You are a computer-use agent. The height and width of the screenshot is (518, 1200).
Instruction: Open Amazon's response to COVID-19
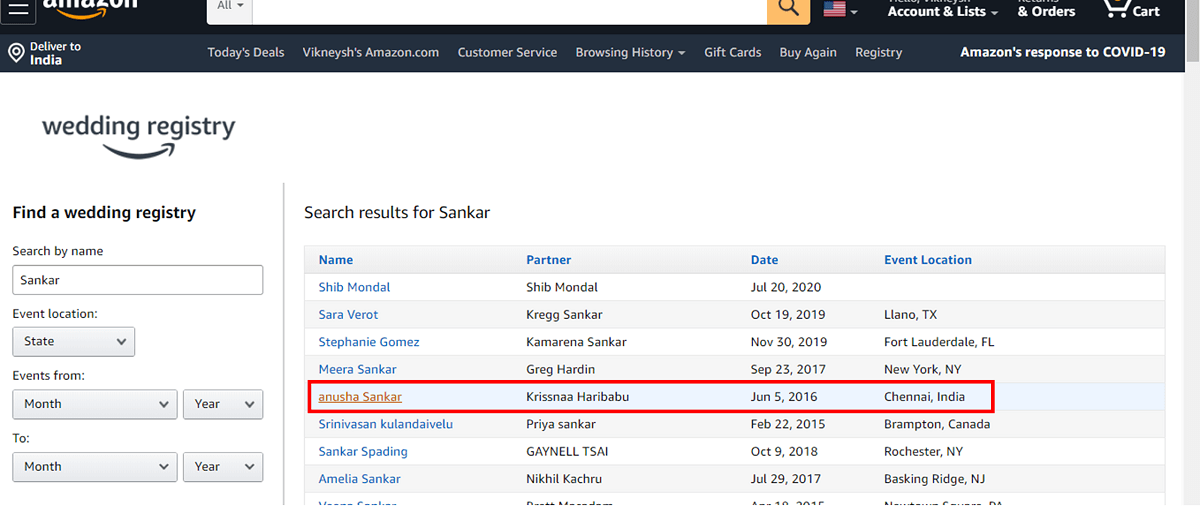click(1063, 52)
